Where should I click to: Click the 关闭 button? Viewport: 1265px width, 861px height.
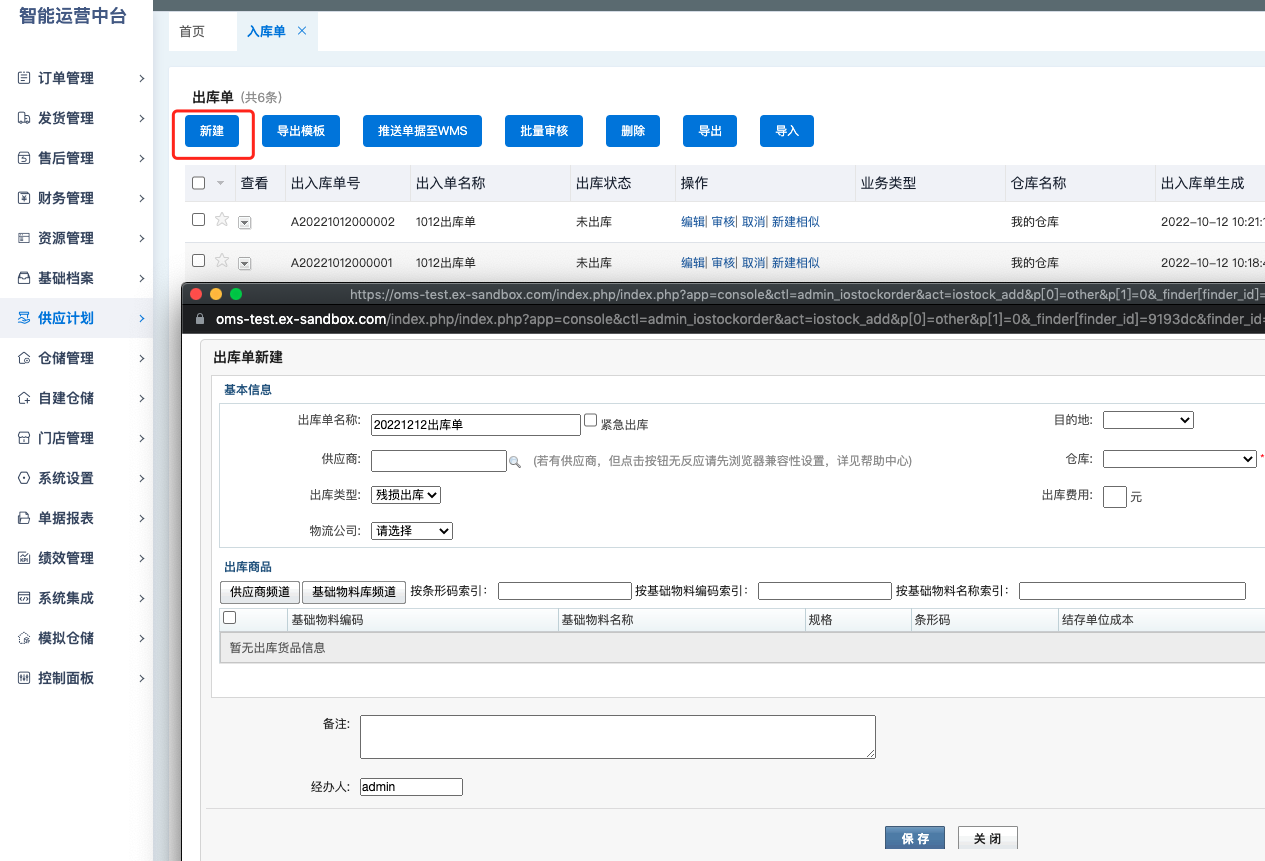tap(987, 838)
